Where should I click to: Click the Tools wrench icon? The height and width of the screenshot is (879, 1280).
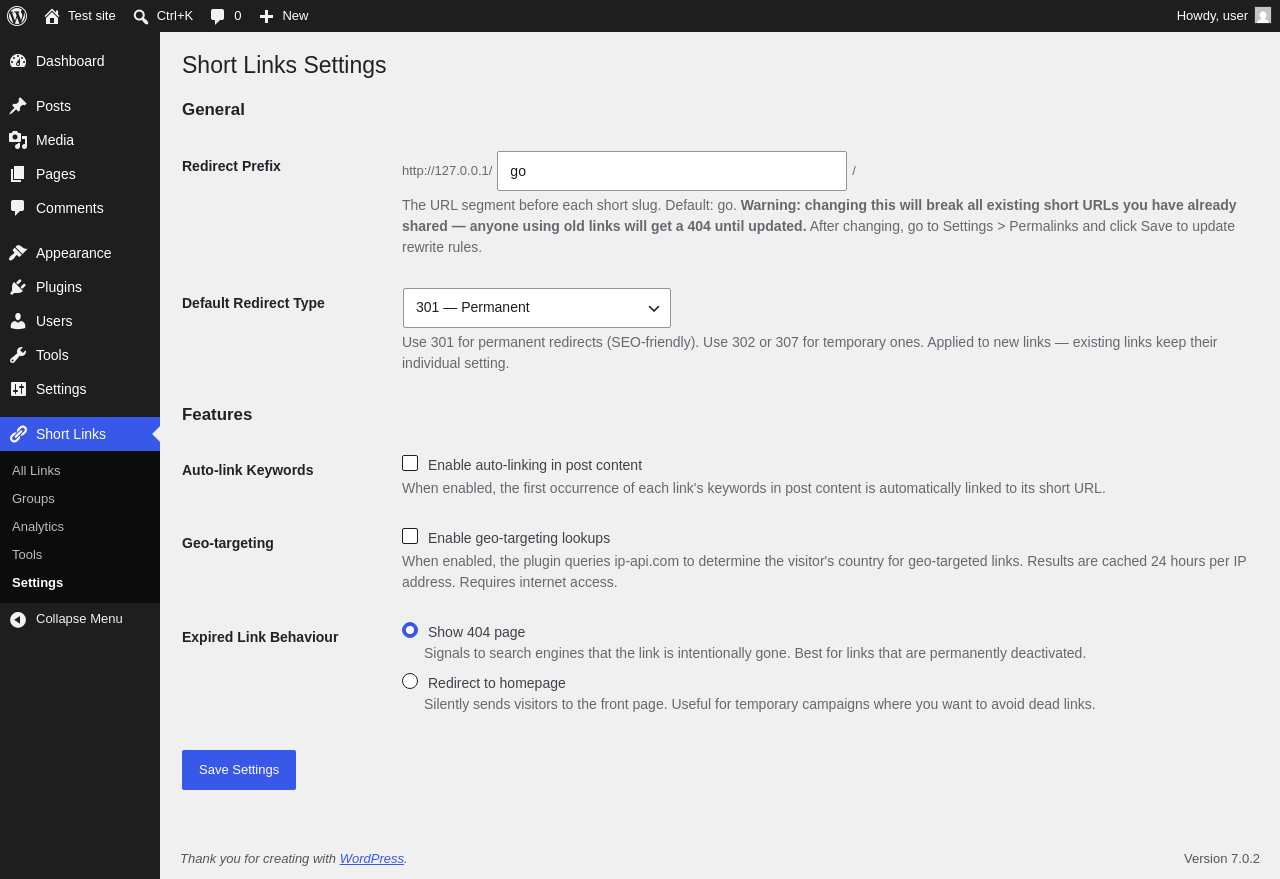click(x=18, y=355)
